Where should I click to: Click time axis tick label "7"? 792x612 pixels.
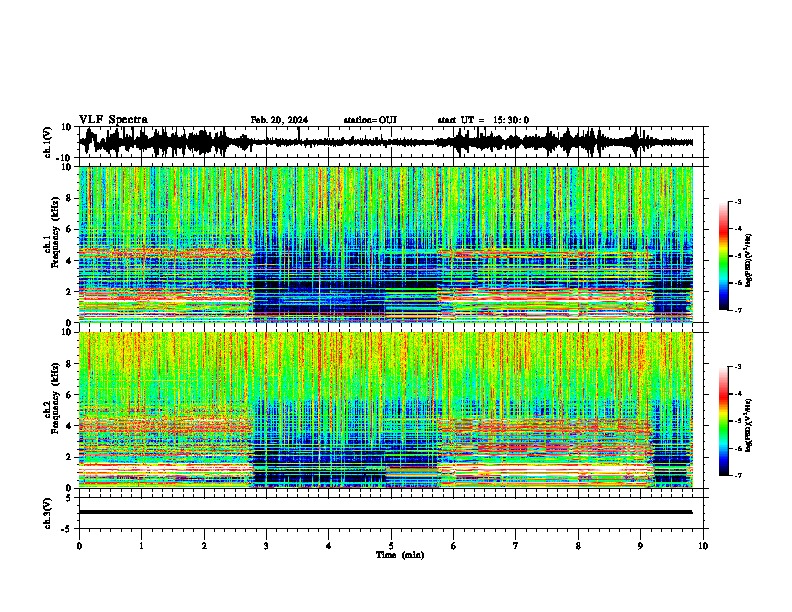coord(516,546)
